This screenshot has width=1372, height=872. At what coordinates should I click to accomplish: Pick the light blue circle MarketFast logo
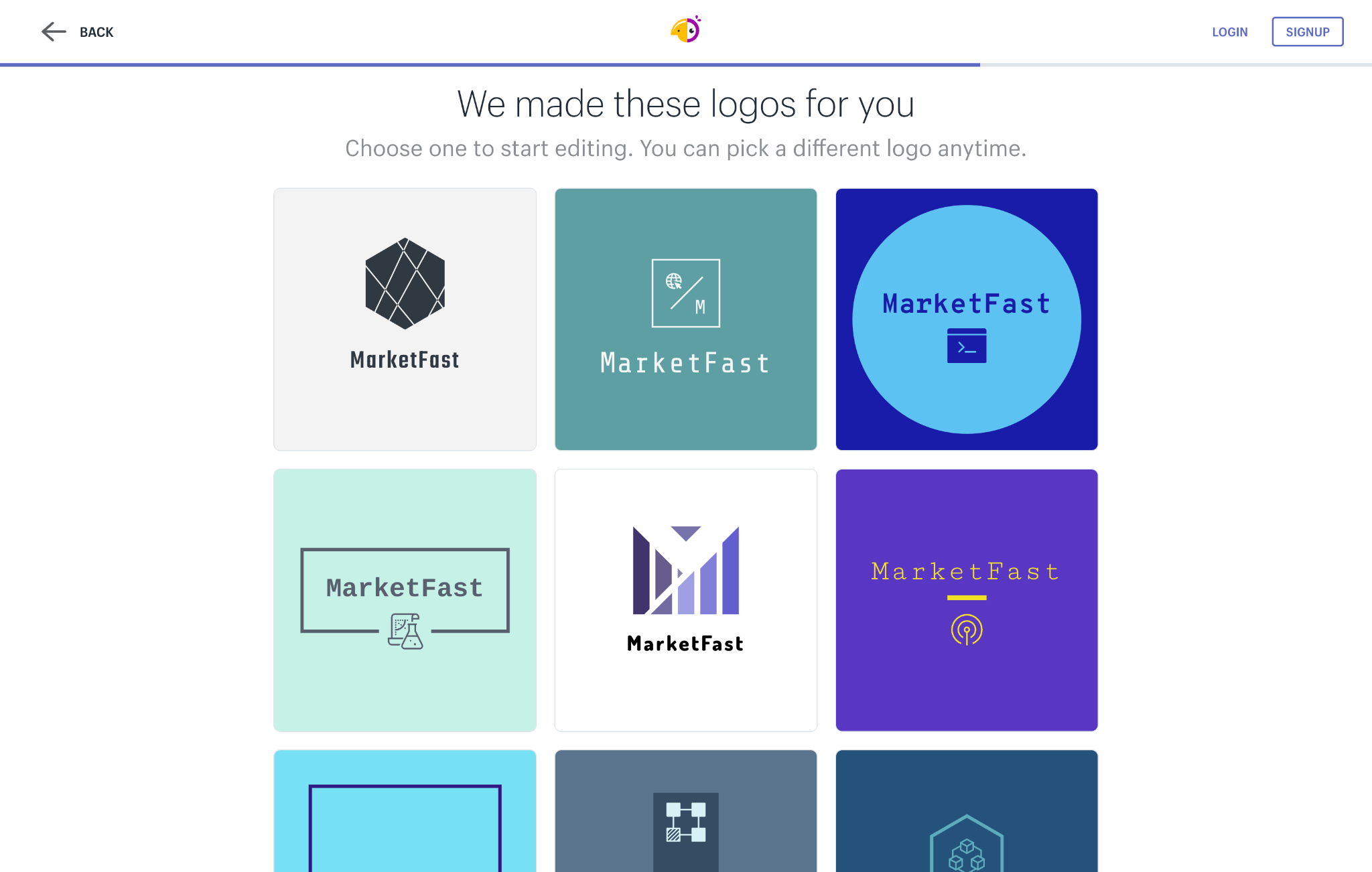coord(967,319)
